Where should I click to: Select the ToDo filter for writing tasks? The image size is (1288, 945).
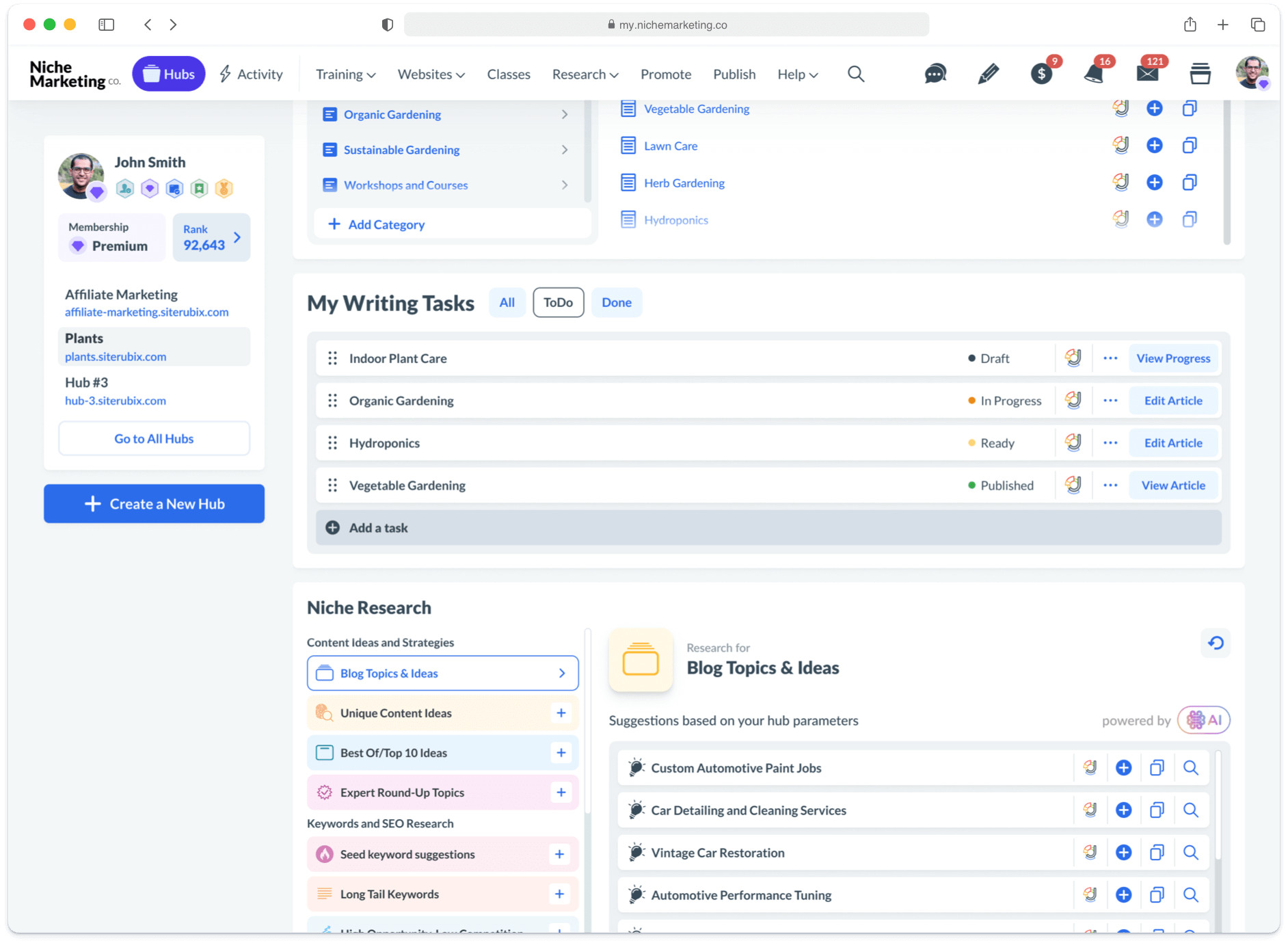[x=558, y=302]
